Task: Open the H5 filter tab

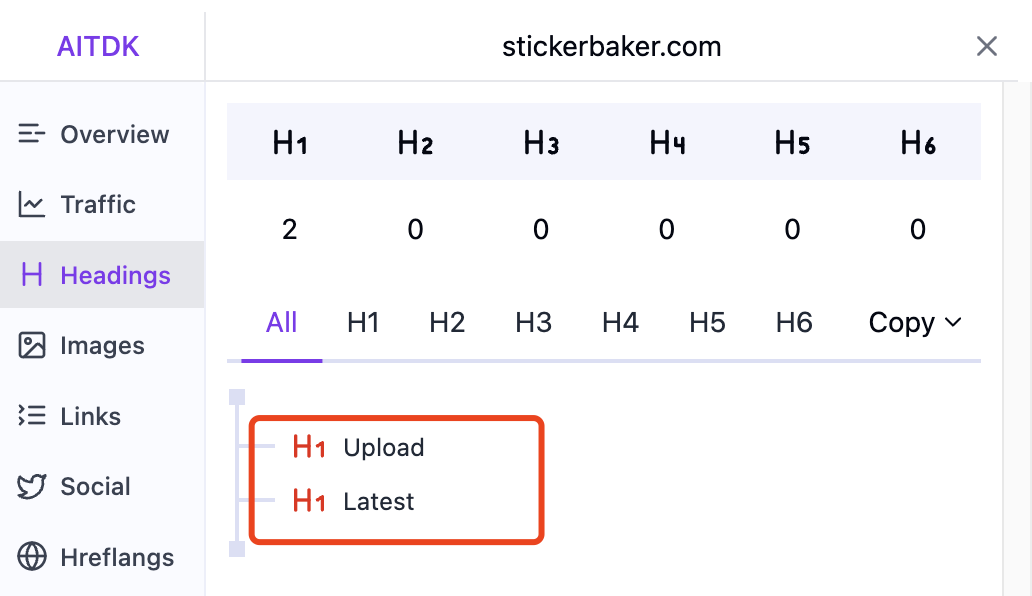Action: tap(707, 323)
